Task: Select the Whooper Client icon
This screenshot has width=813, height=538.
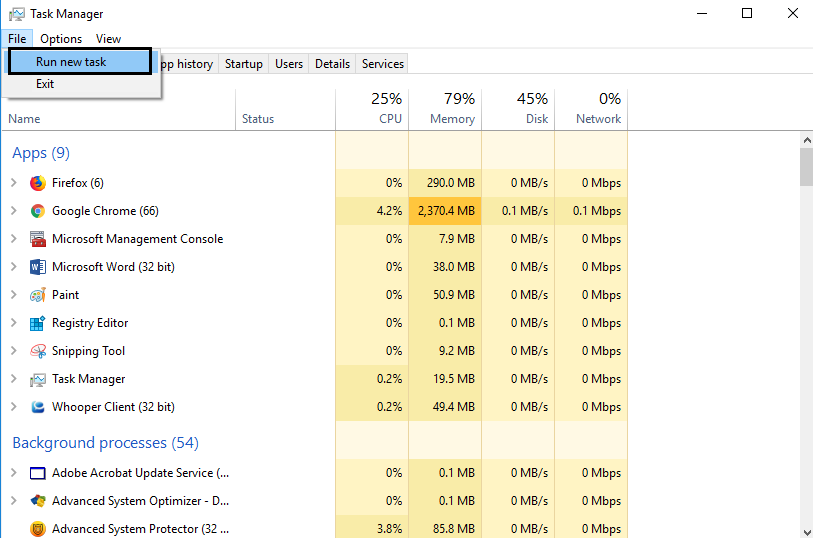Action: tap(38, 407)
